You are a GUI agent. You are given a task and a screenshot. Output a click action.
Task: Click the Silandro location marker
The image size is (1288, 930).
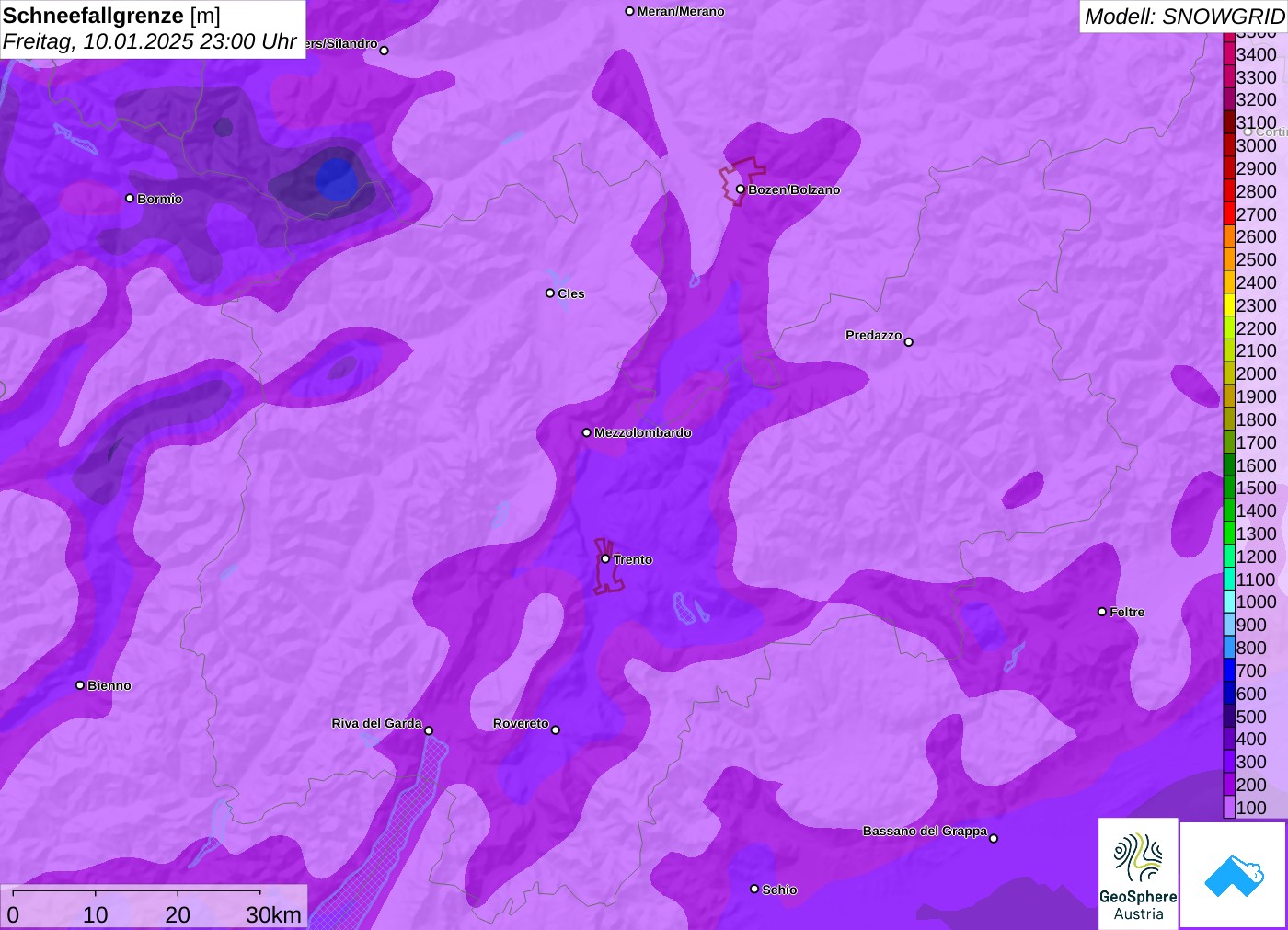pyautogui.click(x=385, y=51)
